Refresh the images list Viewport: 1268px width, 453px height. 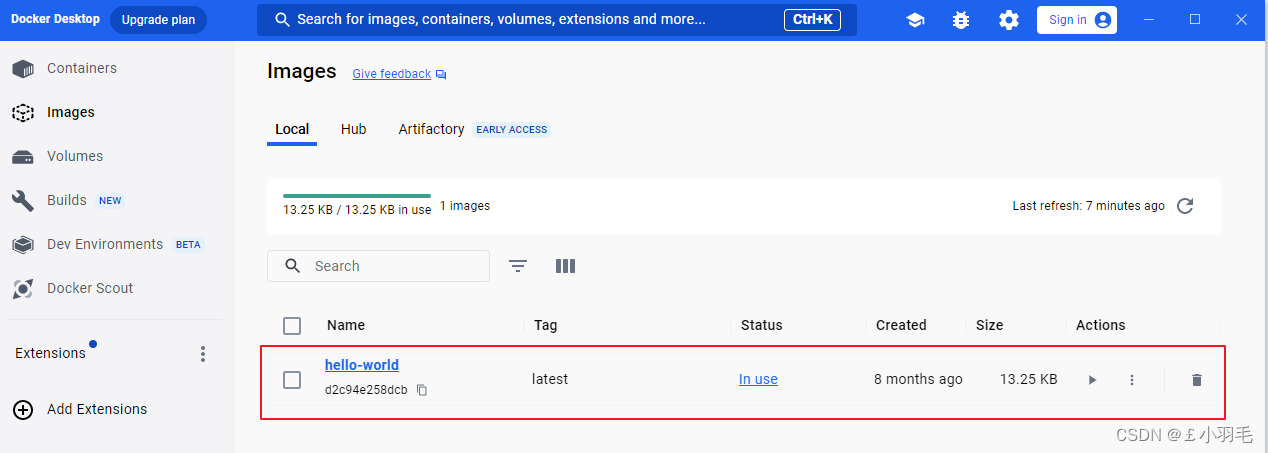pos(1185,206)
